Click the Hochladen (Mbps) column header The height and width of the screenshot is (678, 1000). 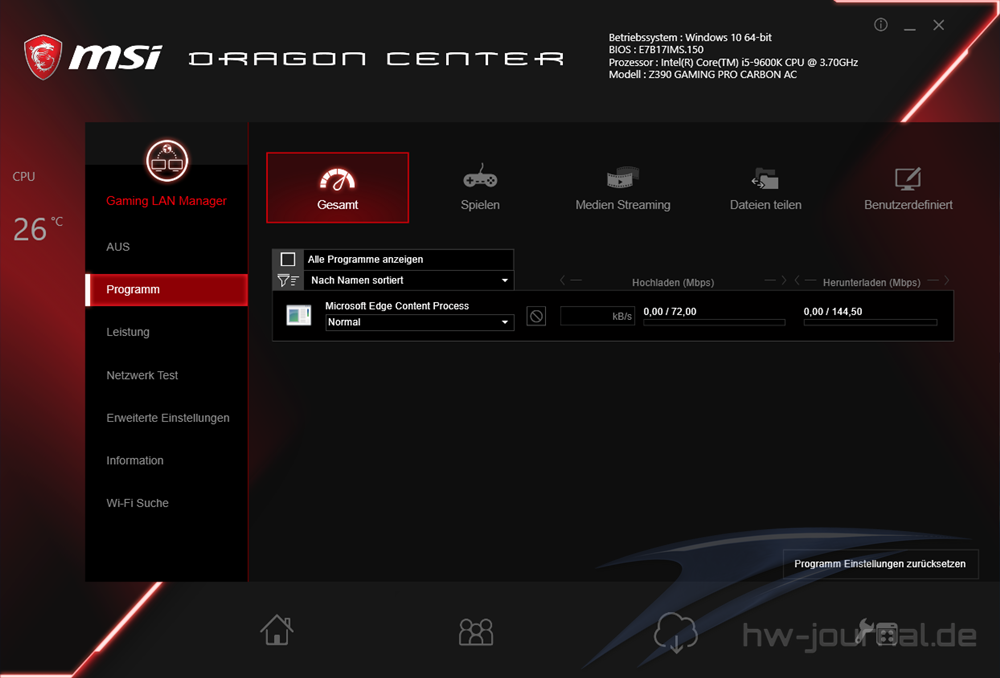tap(673, 283)
